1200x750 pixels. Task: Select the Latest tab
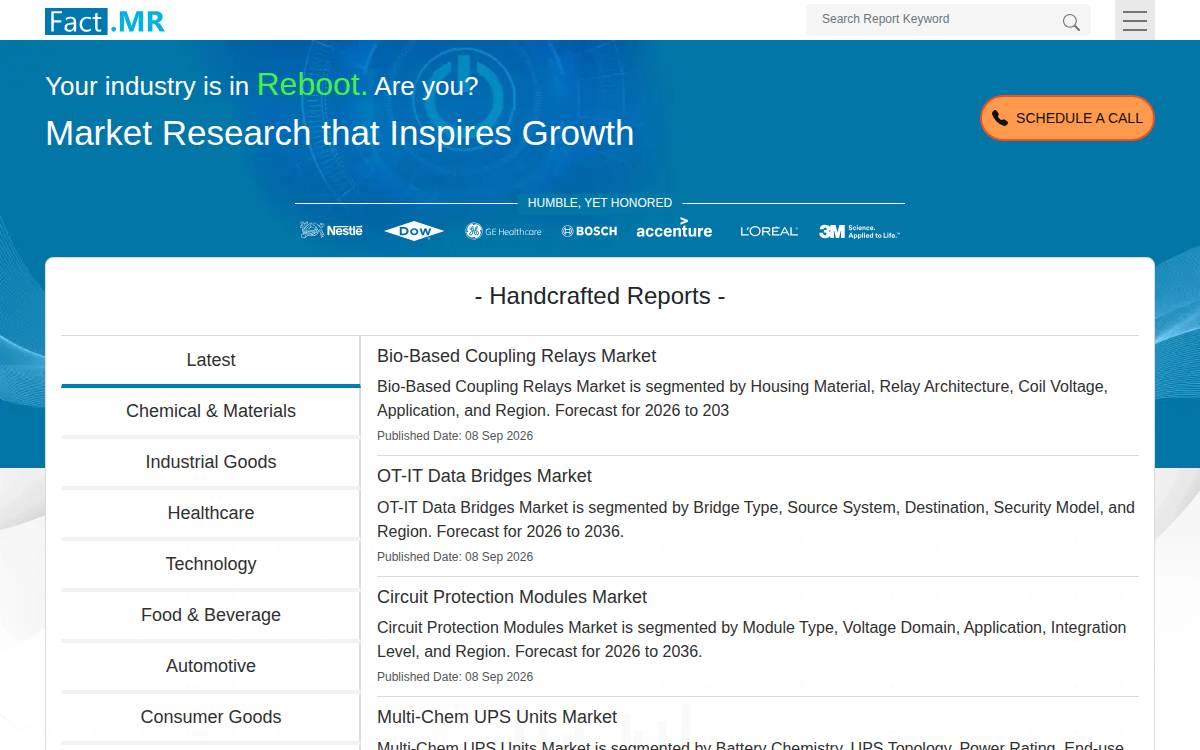[211, 361]
